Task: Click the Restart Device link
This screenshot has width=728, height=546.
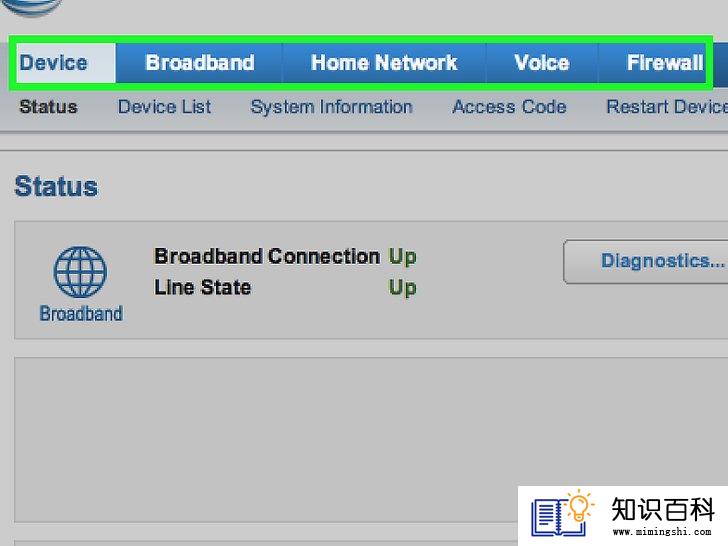Action: (x=667, y=107)
